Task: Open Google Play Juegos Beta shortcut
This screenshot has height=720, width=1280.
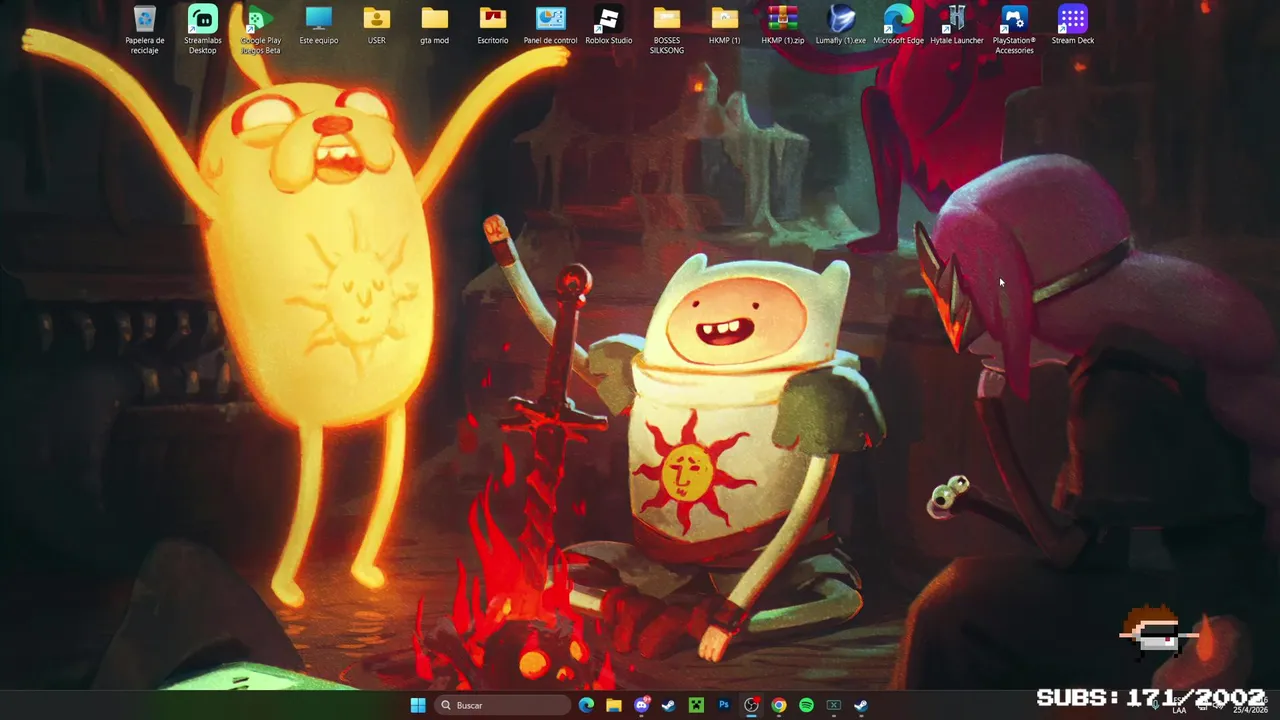Action: 260,30
